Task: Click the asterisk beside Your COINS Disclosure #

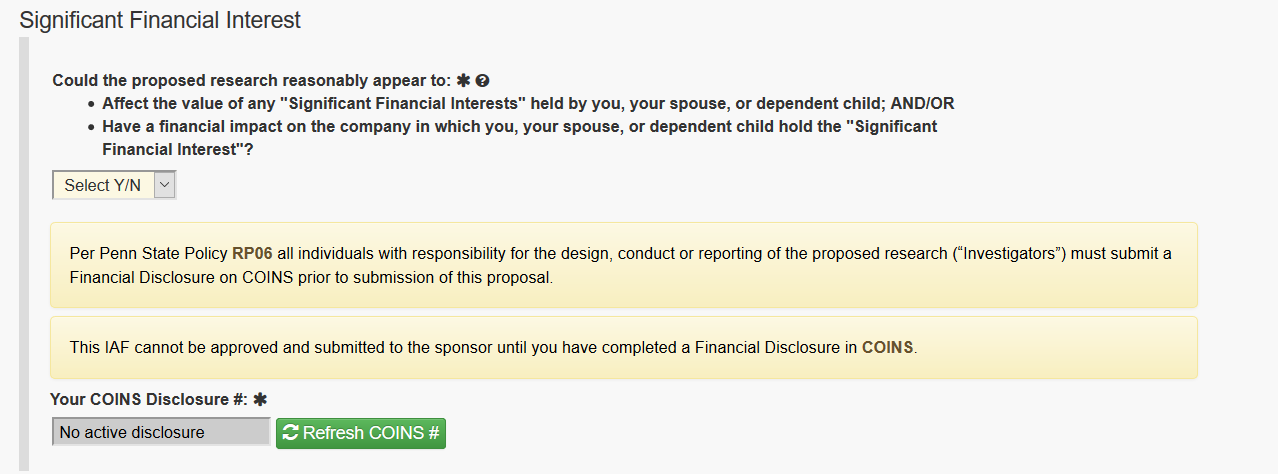Action: [260, 399]
